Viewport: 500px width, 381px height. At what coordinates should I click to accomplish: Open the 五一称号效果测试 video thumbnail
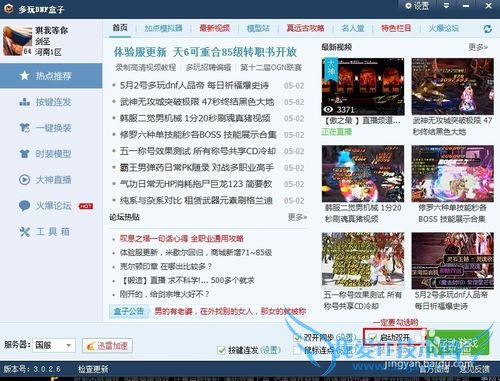click(363, 261)
